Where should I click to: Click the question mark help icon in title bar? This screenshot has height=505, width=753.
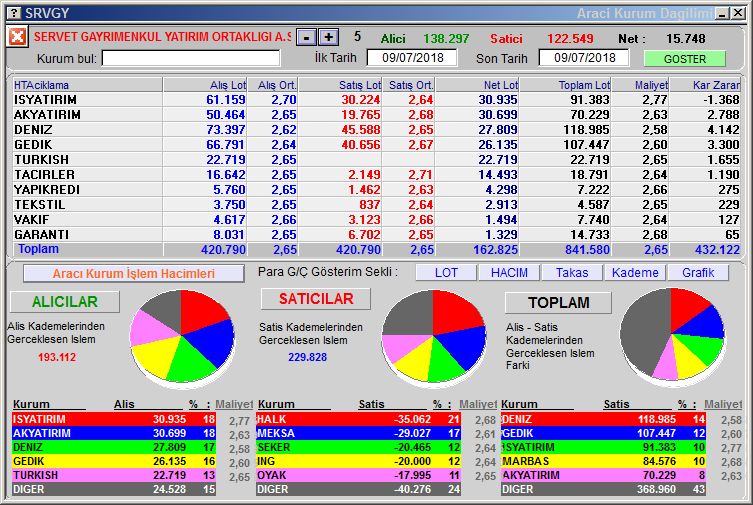pos(16,13)
